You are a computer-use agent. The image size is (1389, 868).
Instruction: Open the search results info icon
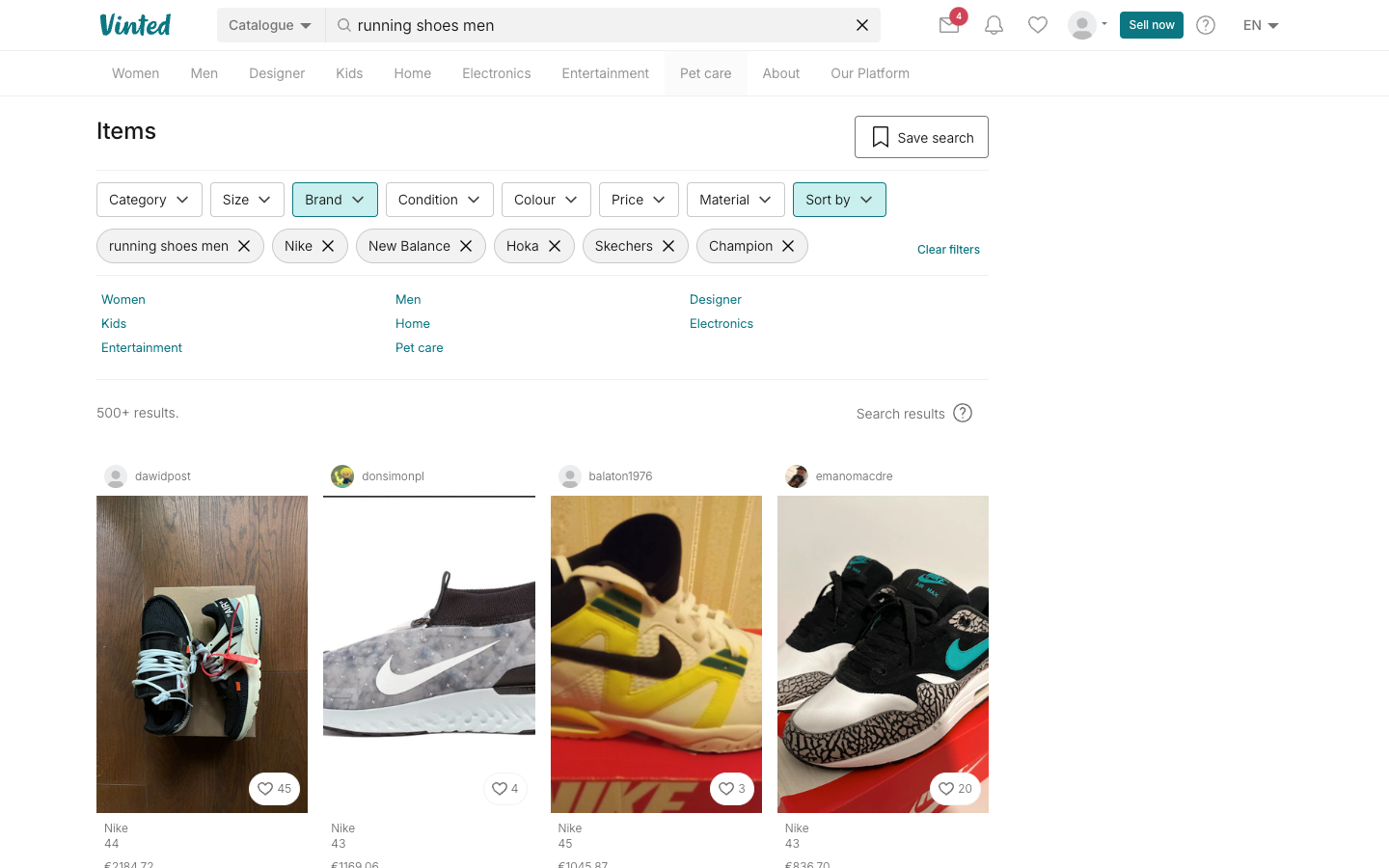(963, 413)
